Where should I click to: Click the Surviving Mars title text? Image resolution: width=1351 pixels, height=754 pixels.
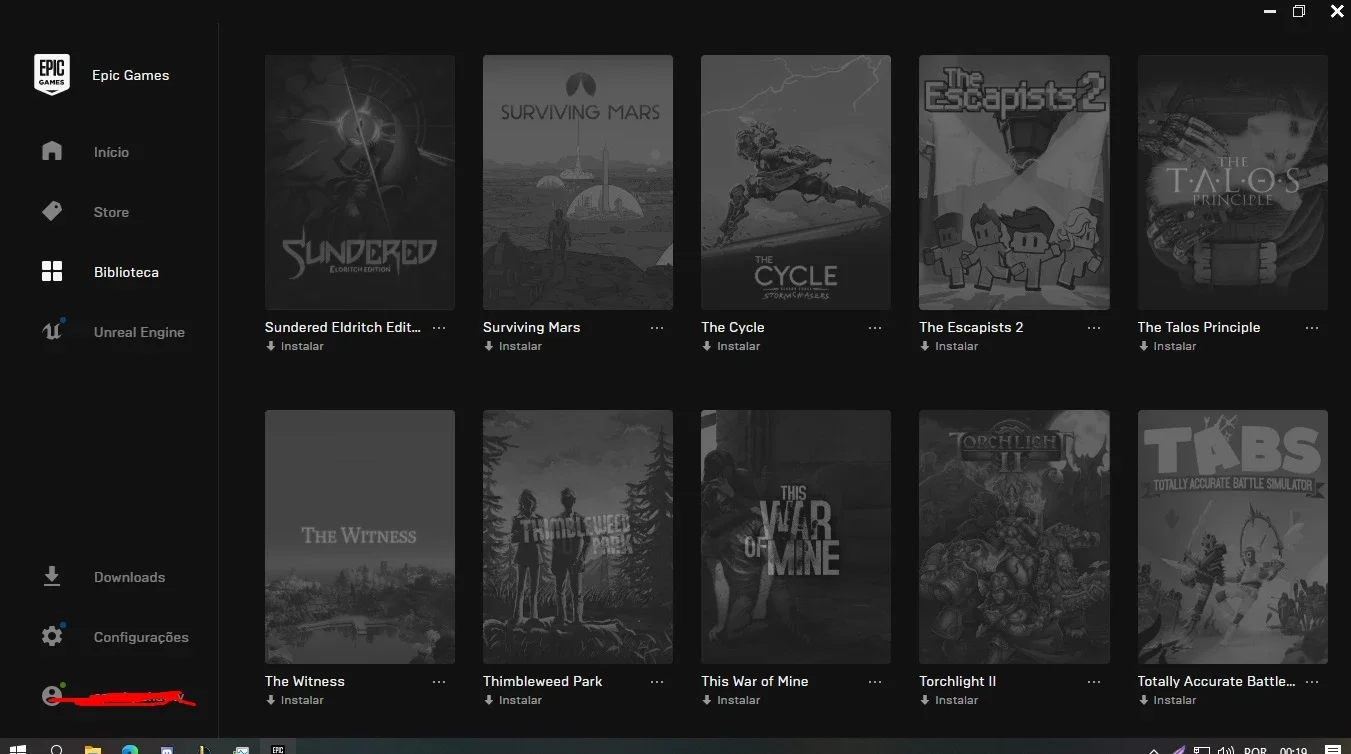[x=531, y=327]
